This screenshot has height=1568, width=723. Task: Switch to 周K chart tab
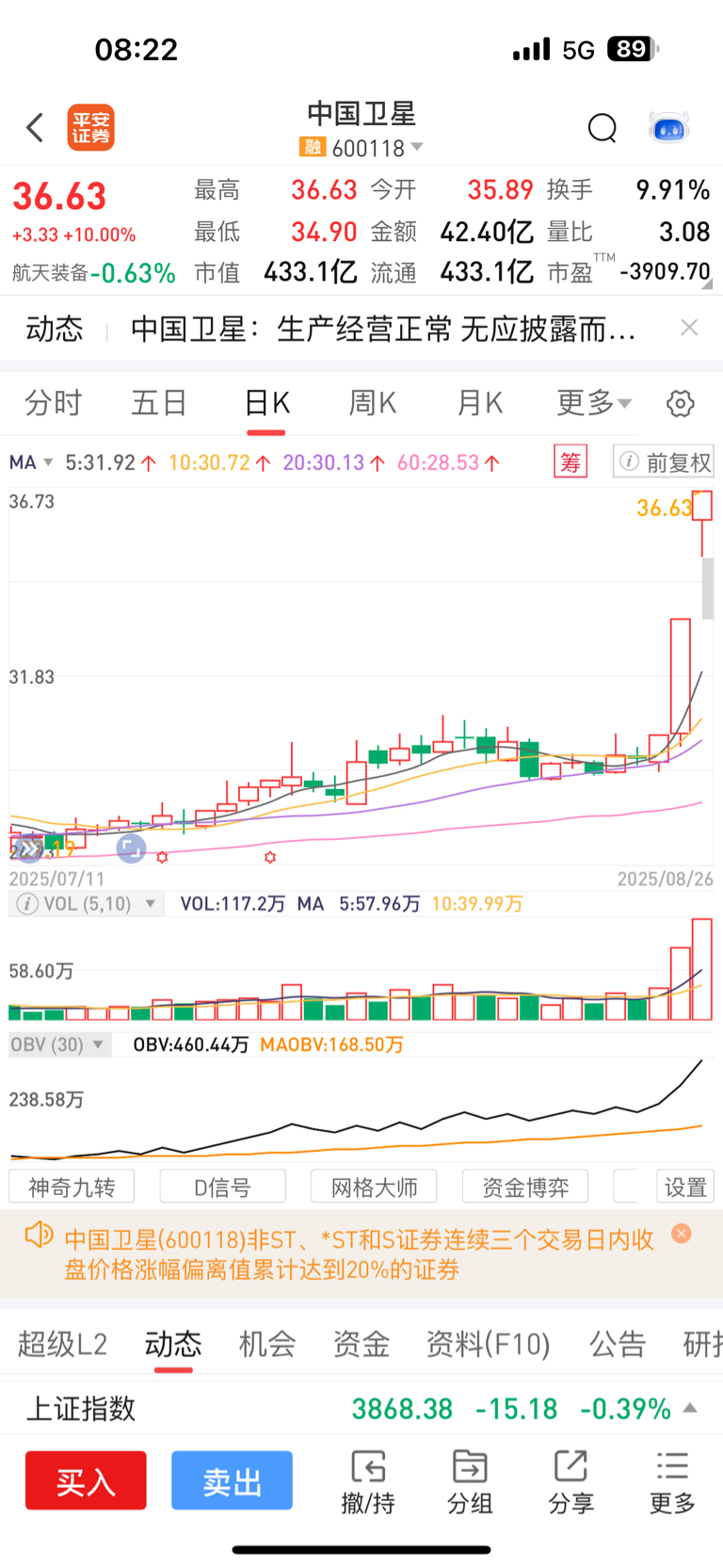click(373, 403)
